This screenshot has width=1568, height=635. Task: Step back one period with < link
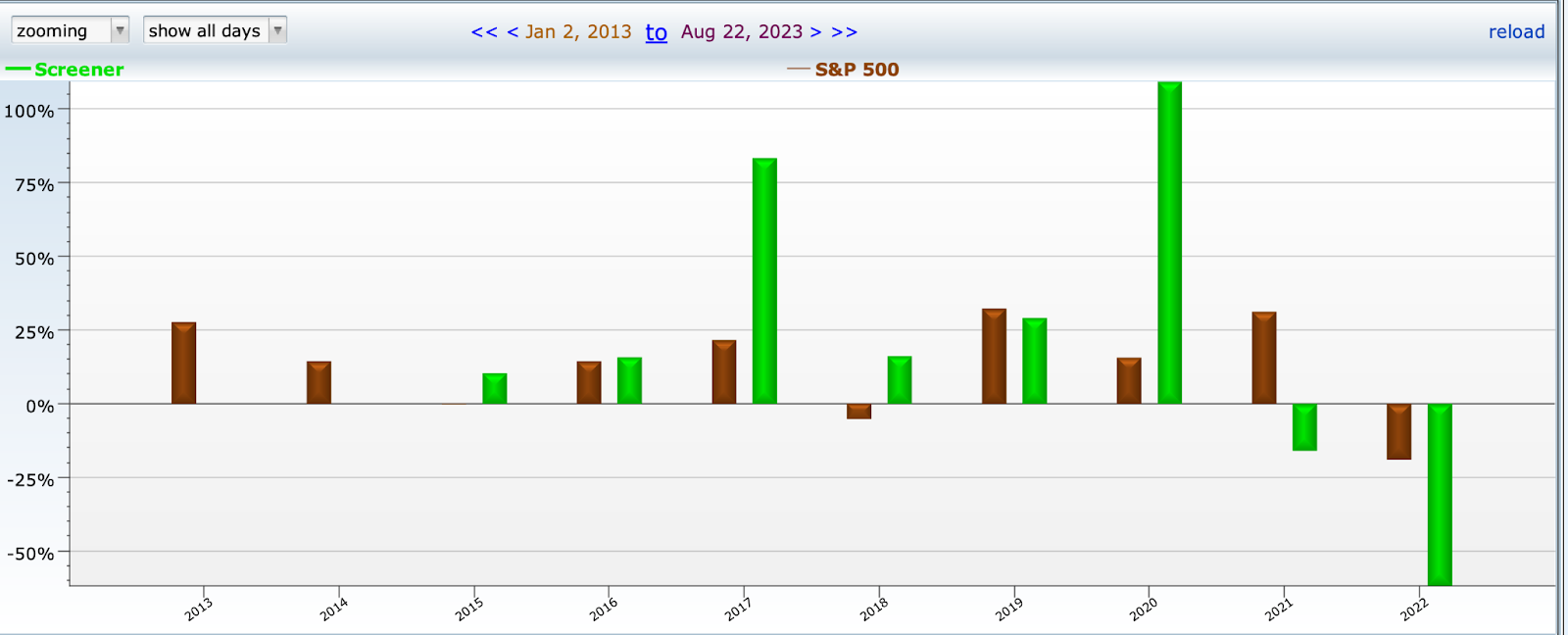513,31
